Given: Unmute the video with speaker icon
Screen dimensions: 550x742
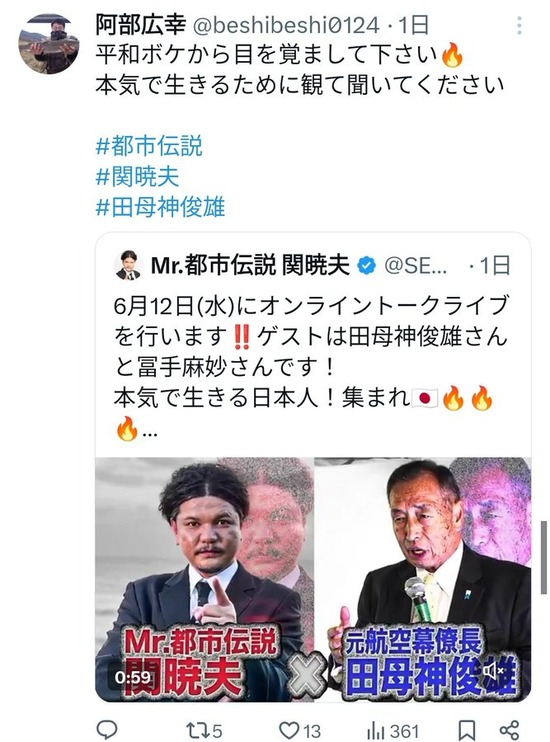Looking at the screenshot, I should (494, 671).
